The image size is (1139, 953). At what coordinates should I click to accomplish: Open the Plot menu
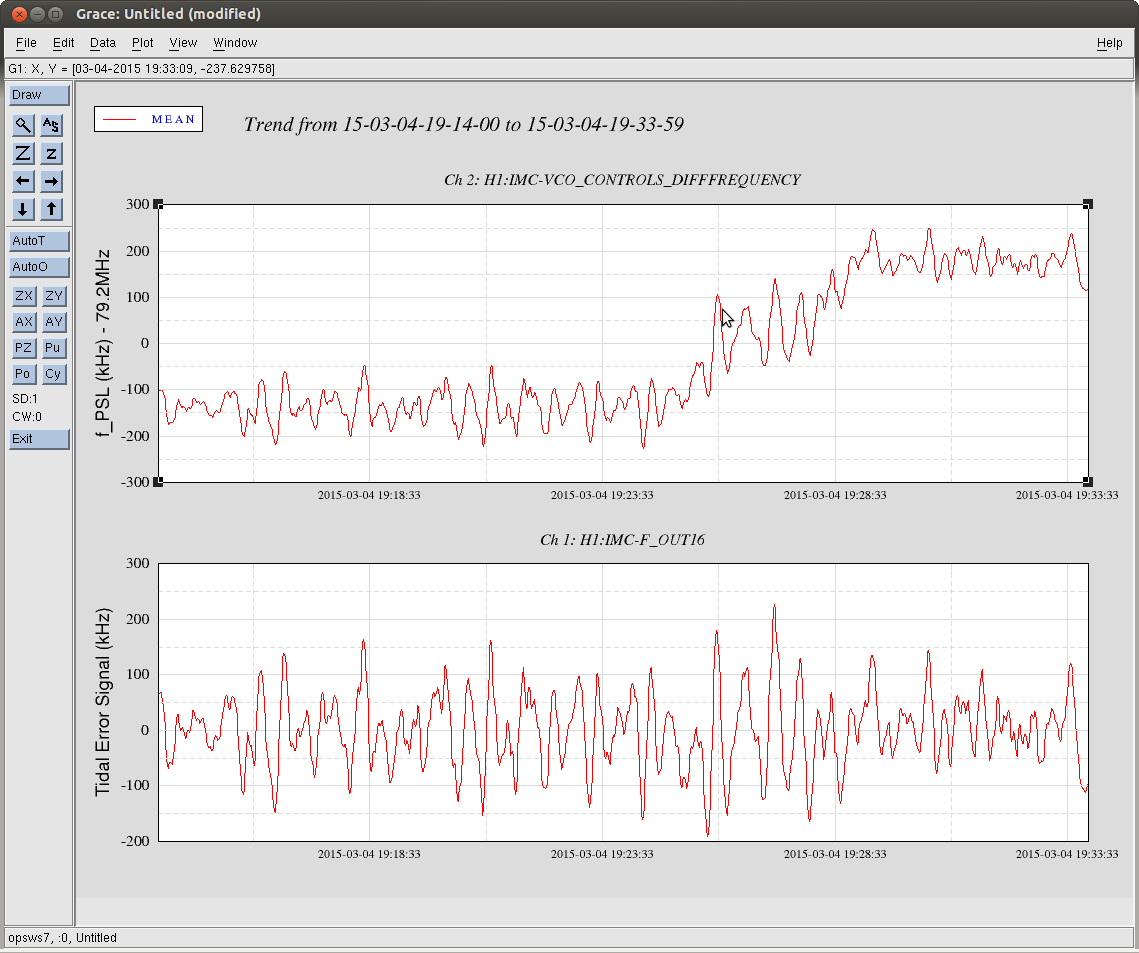tap(142, 43)
